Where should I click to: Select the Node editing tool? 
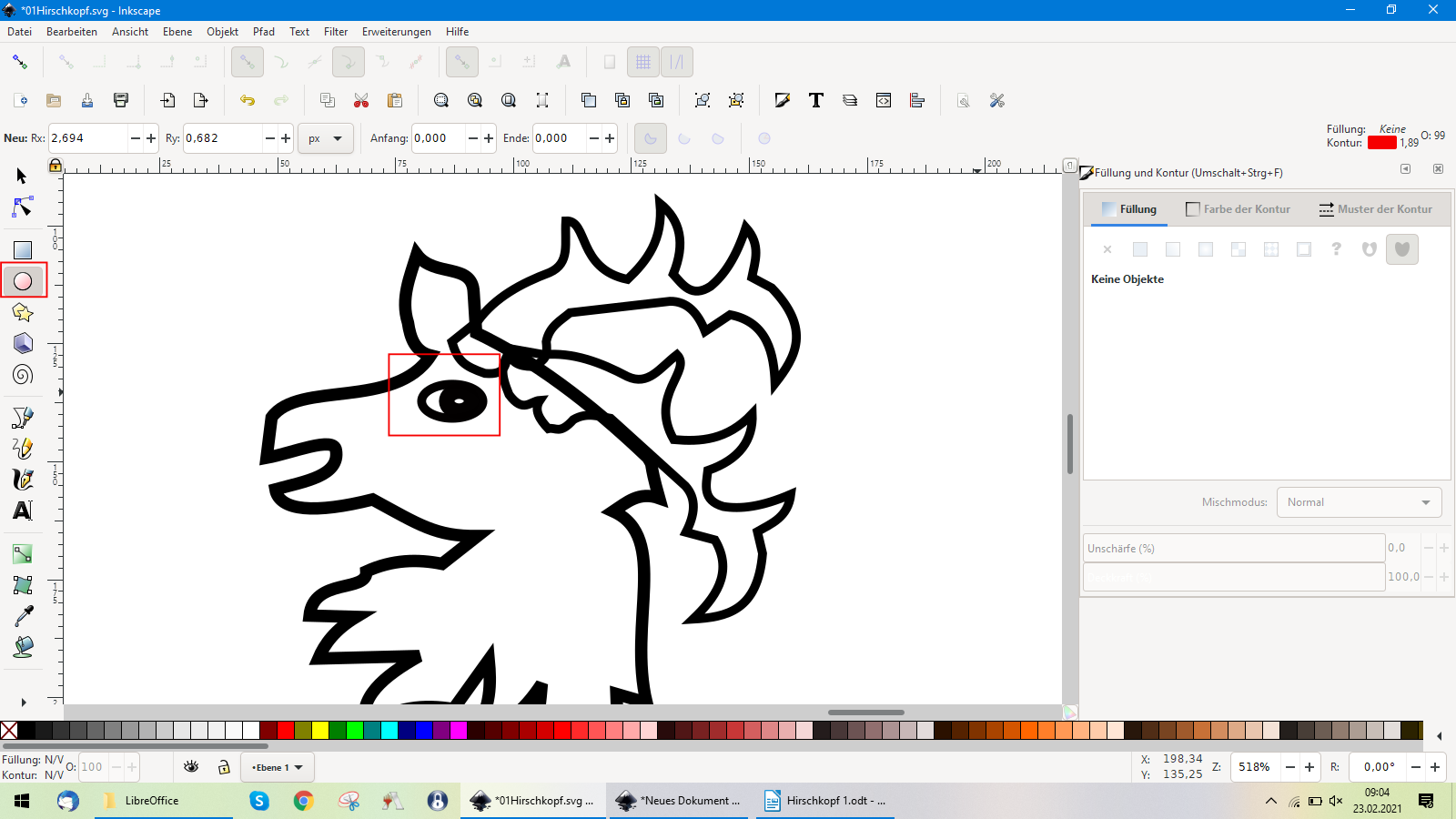tap(23, 207)
